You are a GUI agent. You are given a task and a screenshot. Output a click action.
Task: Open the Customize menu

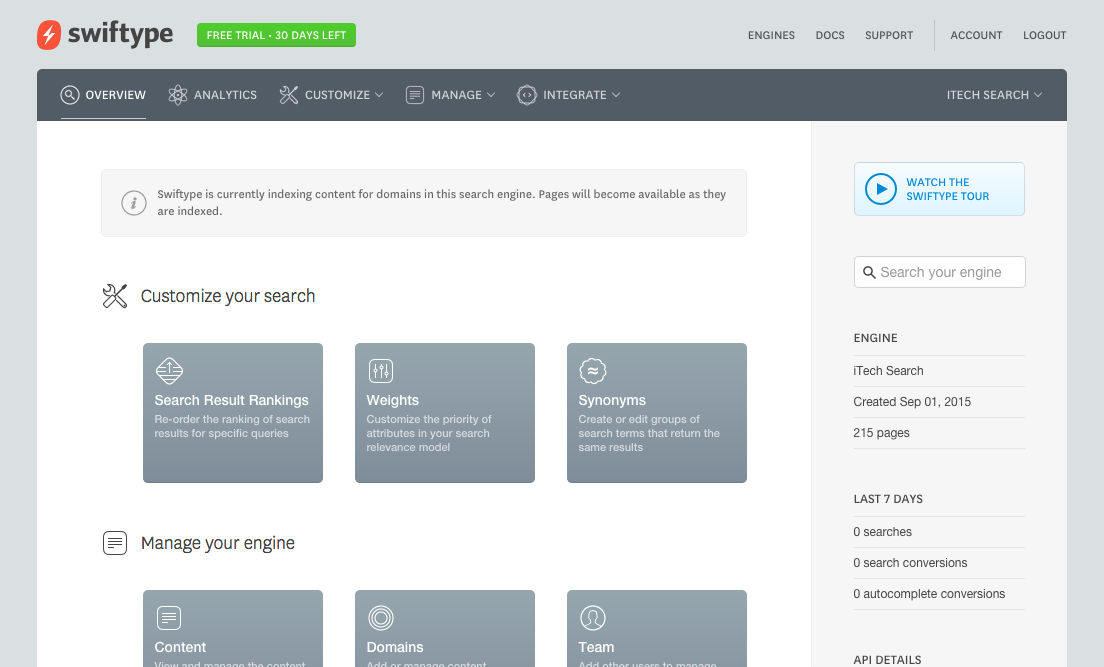pyautogui.click(x=332, y=95)
